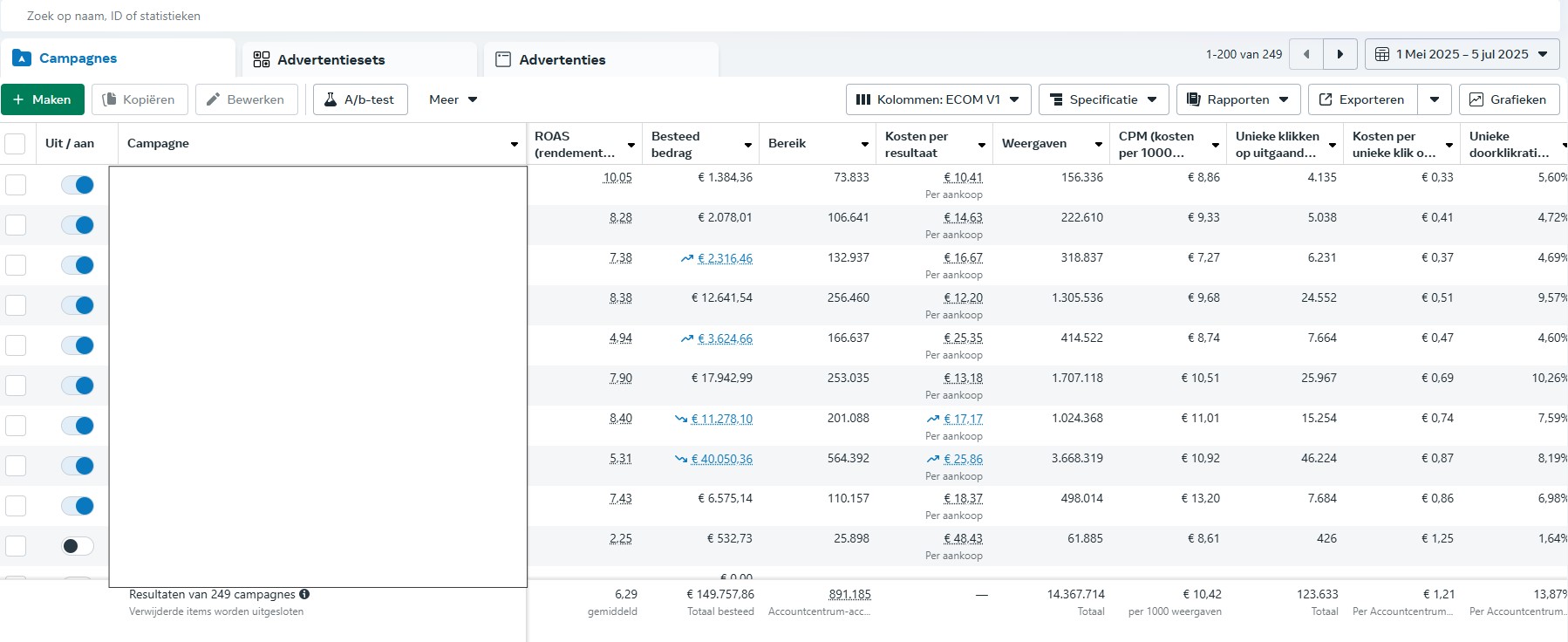Click Kopiëren duplicate button

click(139, 99)
